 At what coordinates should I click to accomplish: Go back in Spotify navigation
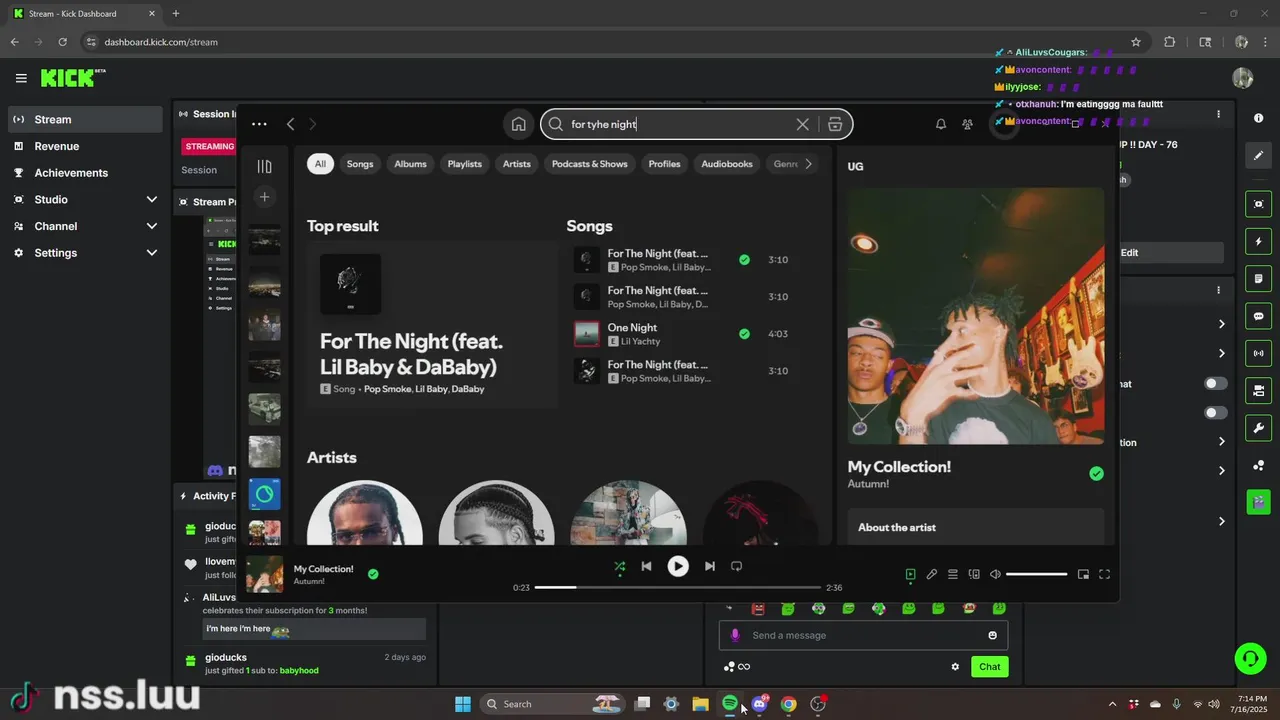[290, 124]
